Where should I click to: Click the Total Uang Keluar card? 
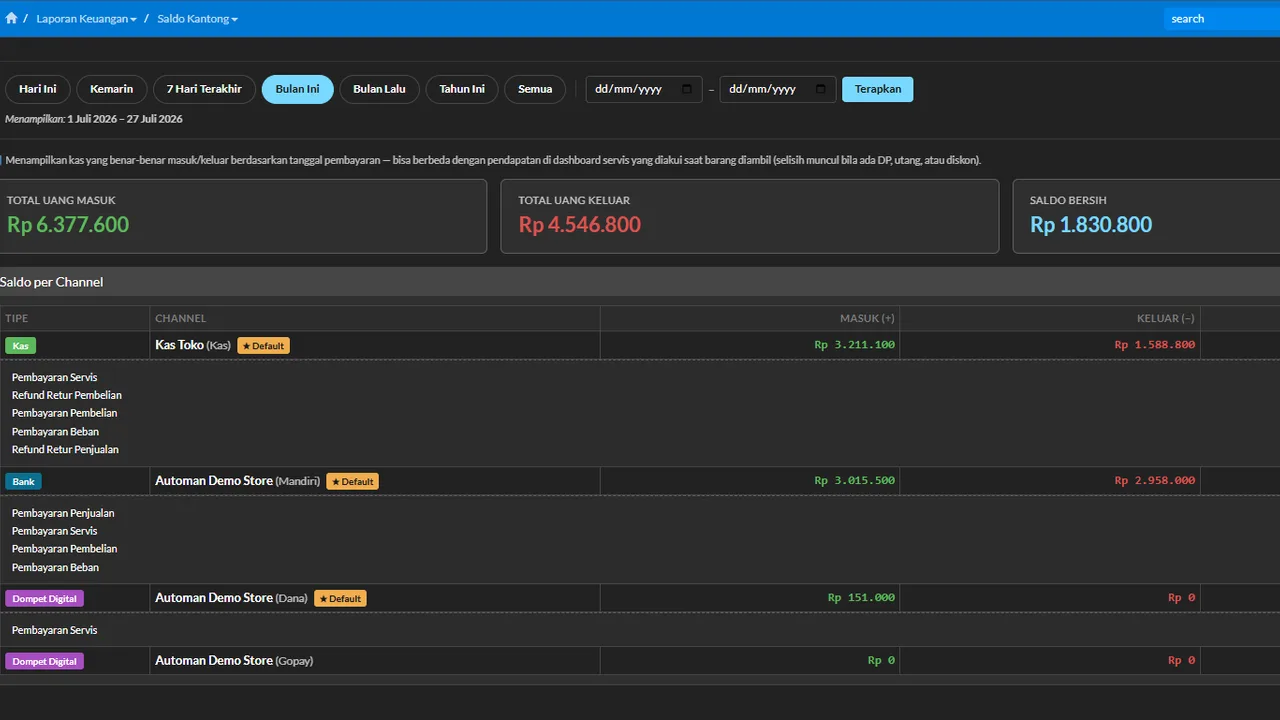pyautogui.click(x=750, y=216)
